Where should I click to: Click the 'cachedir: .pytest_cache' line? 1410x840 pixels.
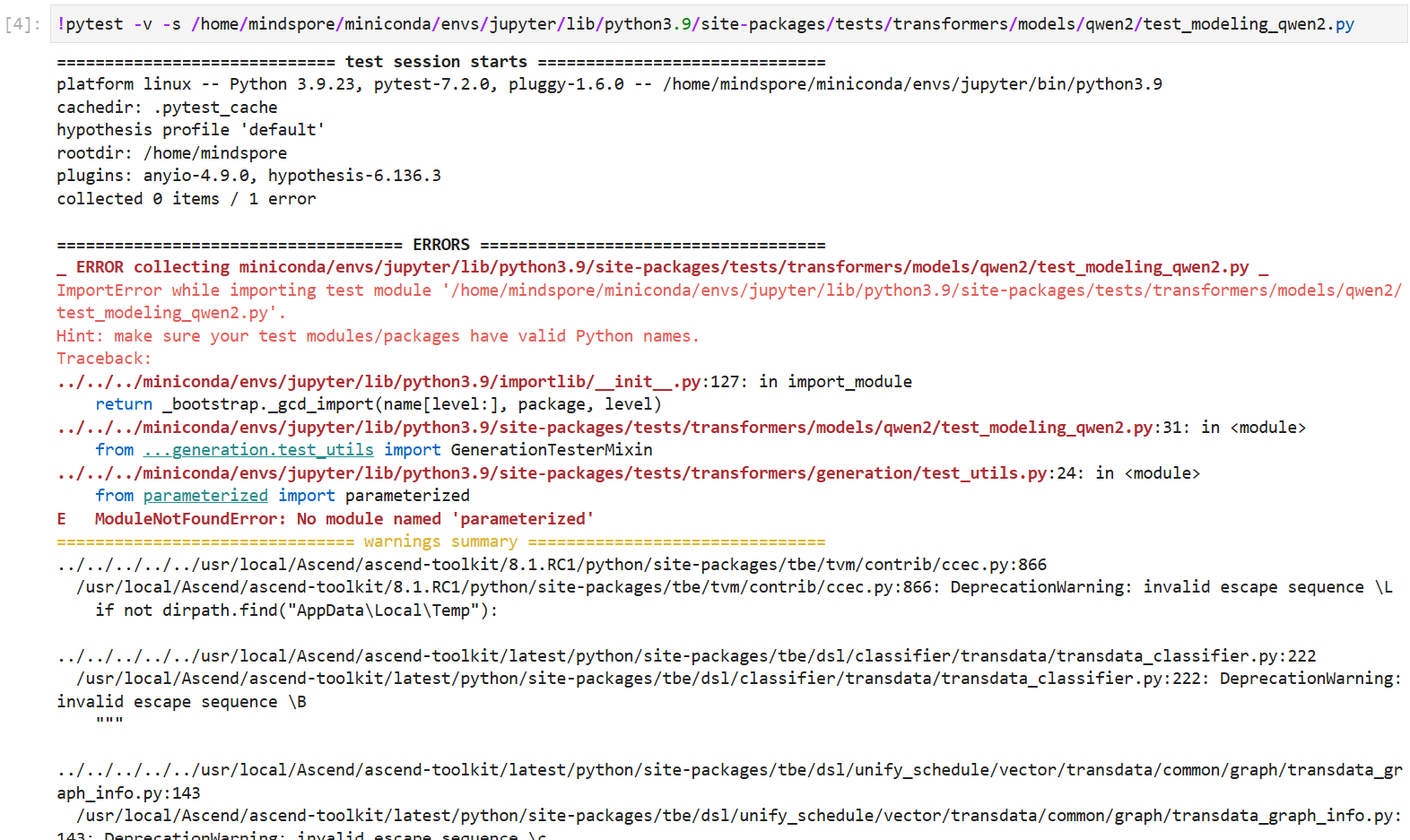(167, 108)
